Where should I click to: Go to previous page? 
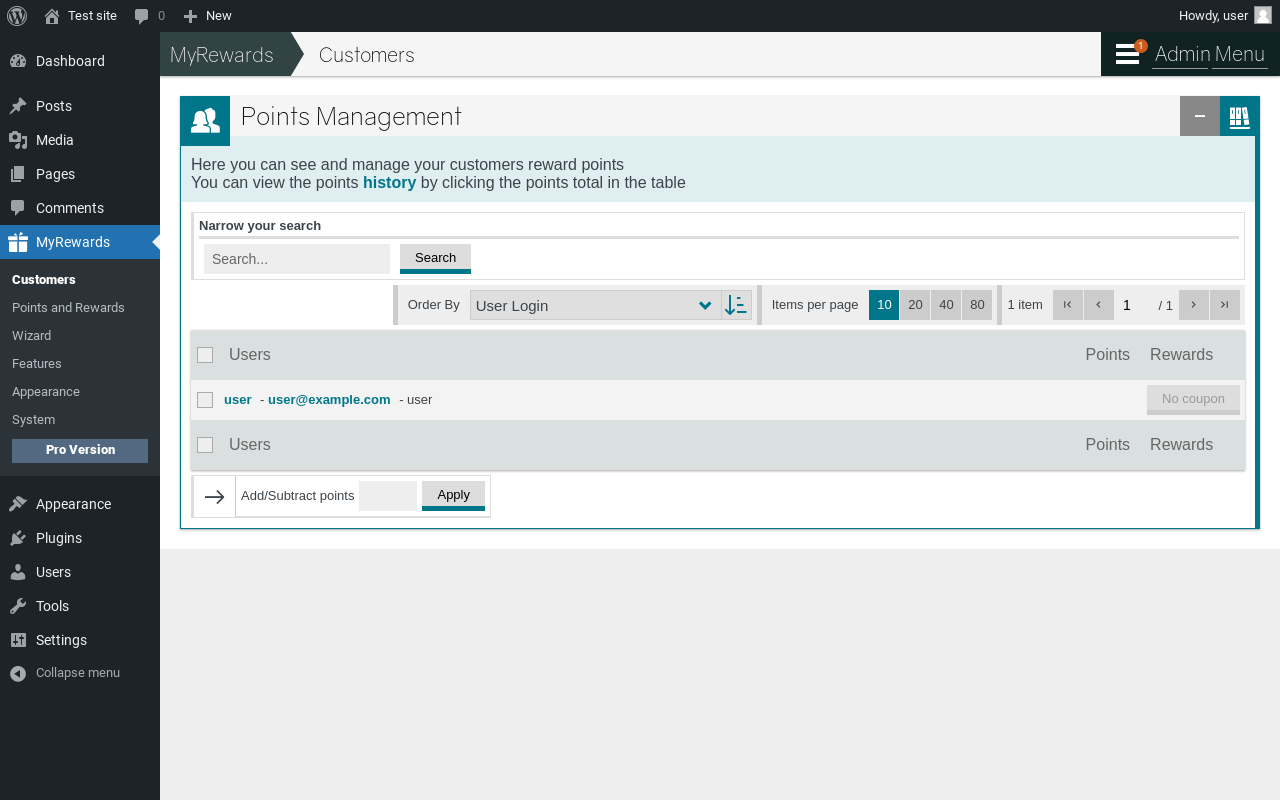click(1099, 305)
